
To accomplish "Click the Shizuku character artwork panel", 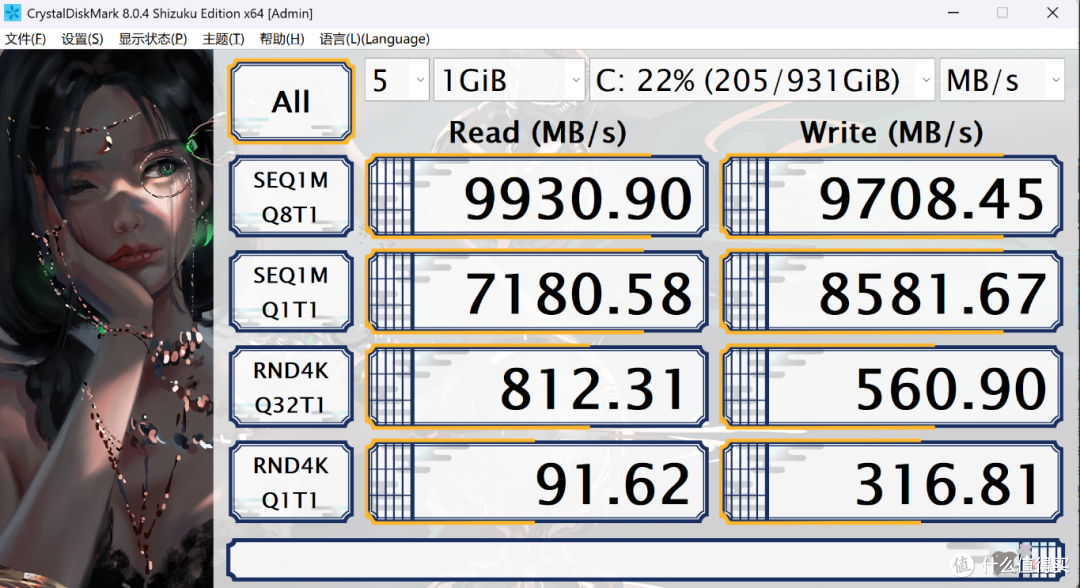I will (x=107, y=318).
